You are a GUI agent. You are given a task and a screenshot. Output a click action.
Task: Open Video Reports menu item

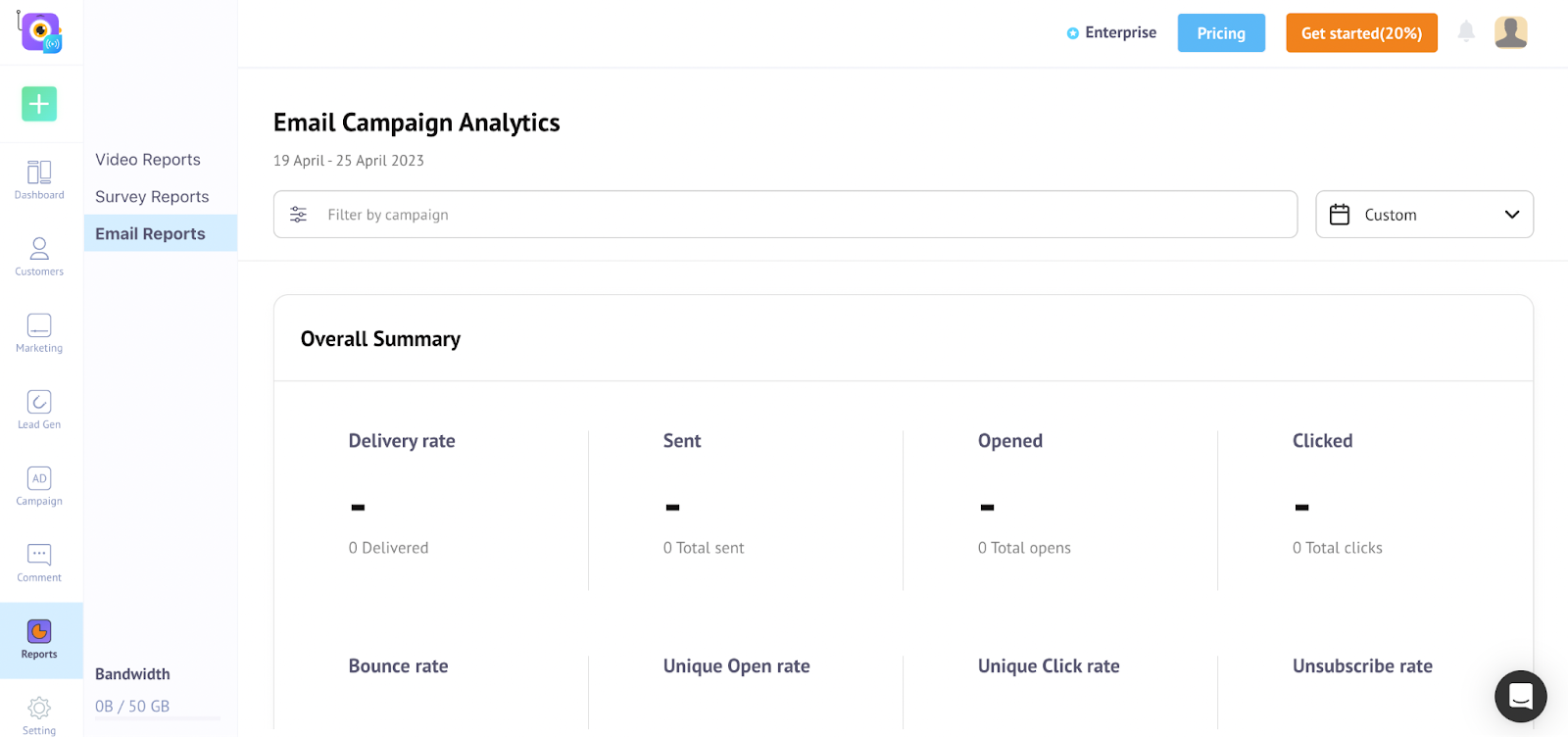coord(148,159)
